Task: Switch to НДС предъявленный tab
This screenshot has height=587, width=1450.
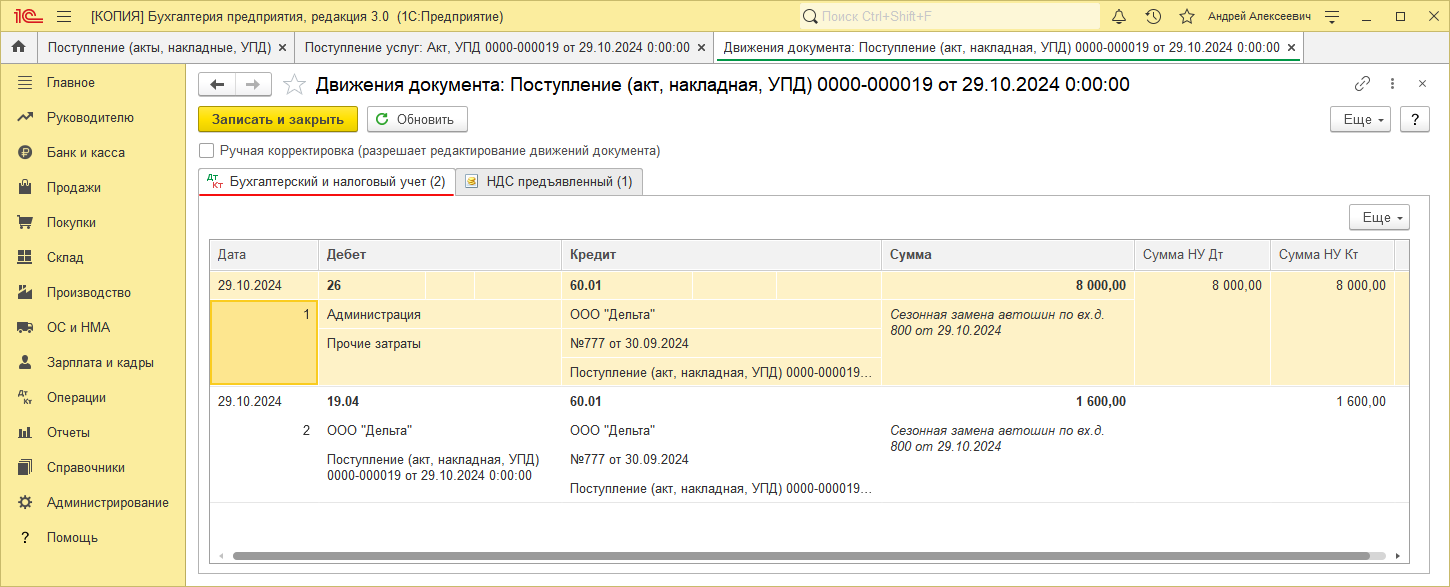Action: [x=549, y=182]
